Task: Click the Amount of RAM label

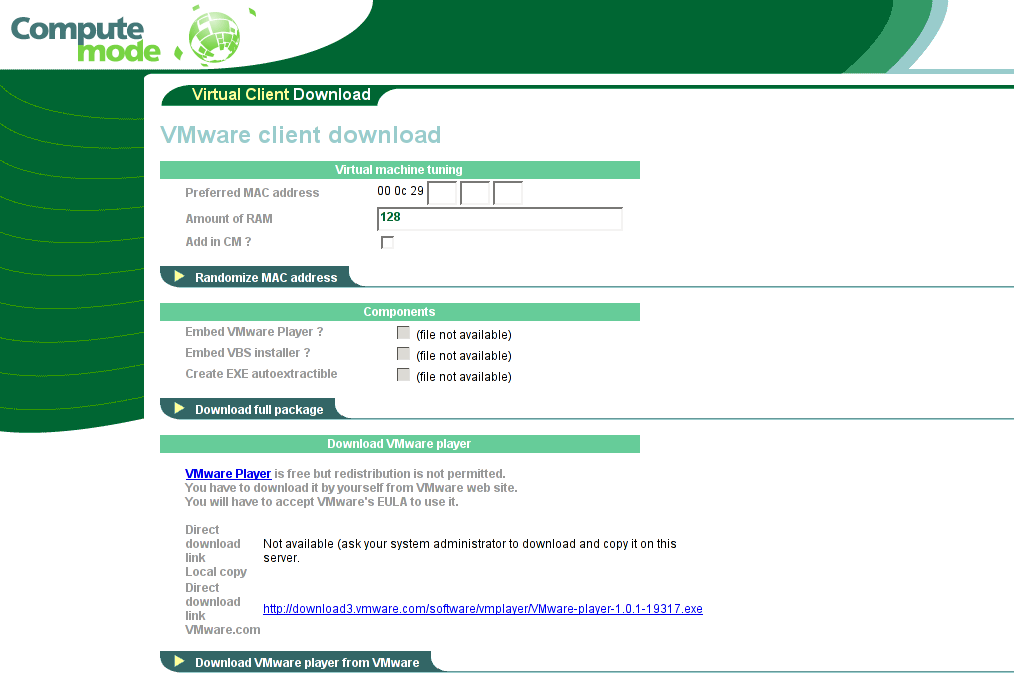Action: coord(229,219)
